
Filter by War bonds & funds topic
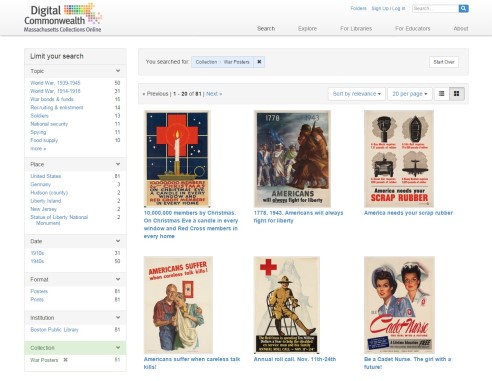coord(52,99)
